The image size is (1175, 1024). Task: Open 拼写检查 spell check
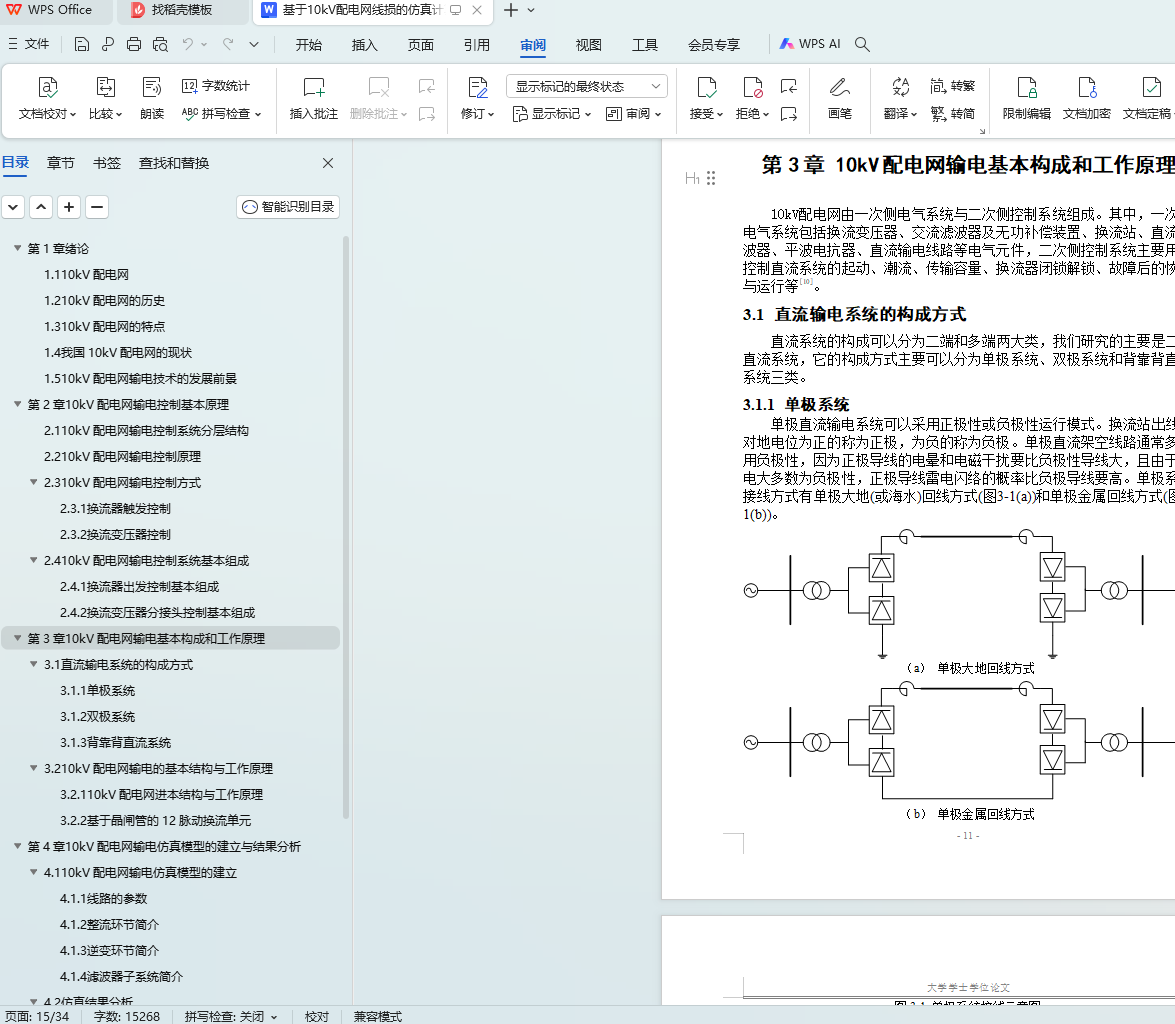pyautogui.click(x=221, y=114)
